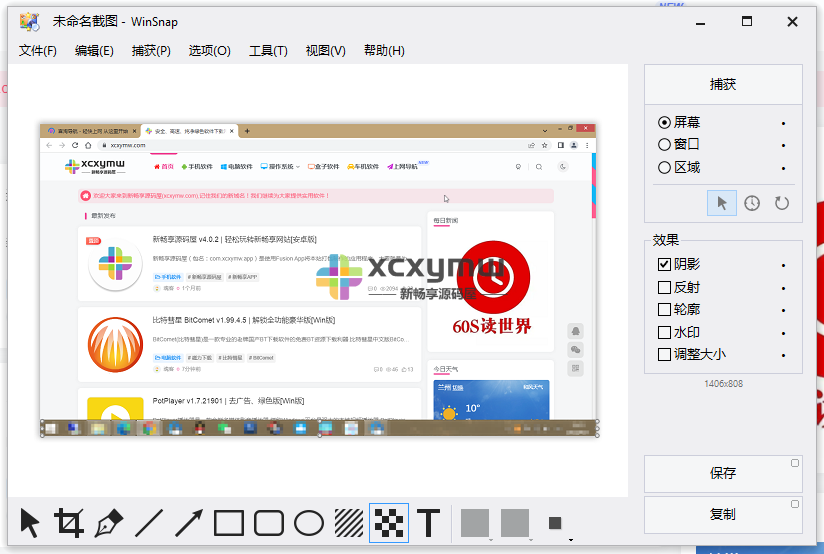
Task: Open settings dot beside 反射
Action: click(x=783, y=289)
